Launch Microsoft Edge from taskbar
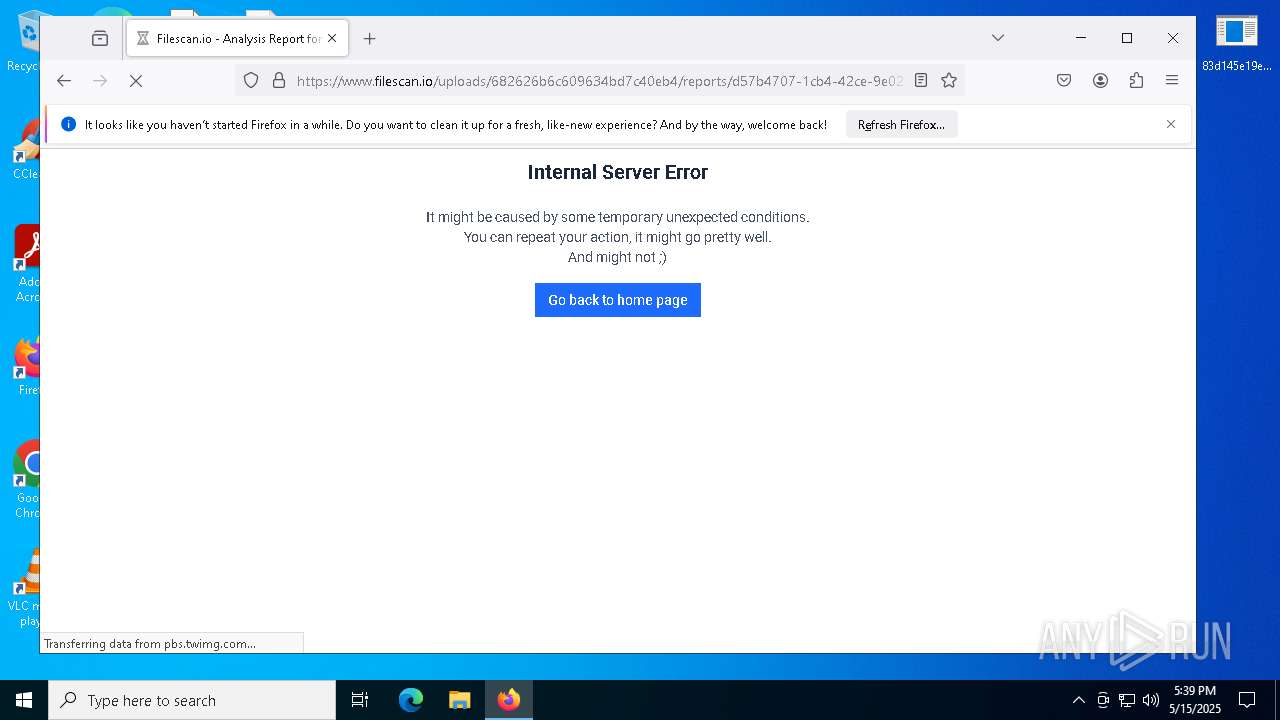1280x720 pixels. click(411, 700)
